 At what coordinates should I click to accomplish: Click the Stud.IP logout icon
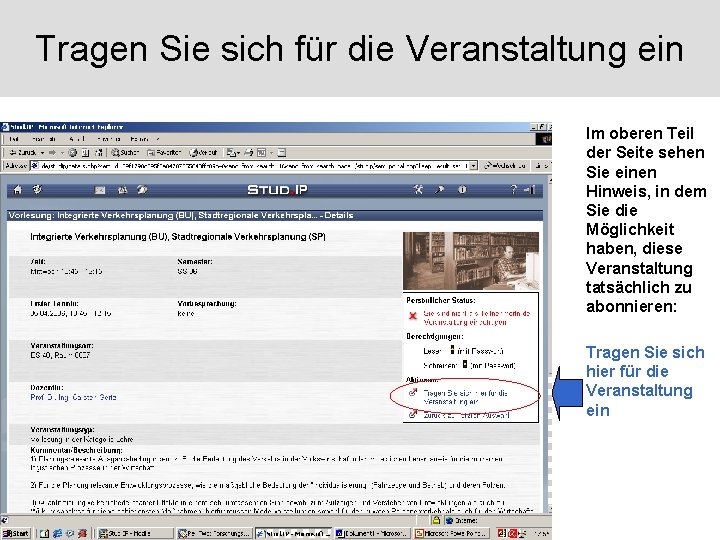click(x=529, y=190)
